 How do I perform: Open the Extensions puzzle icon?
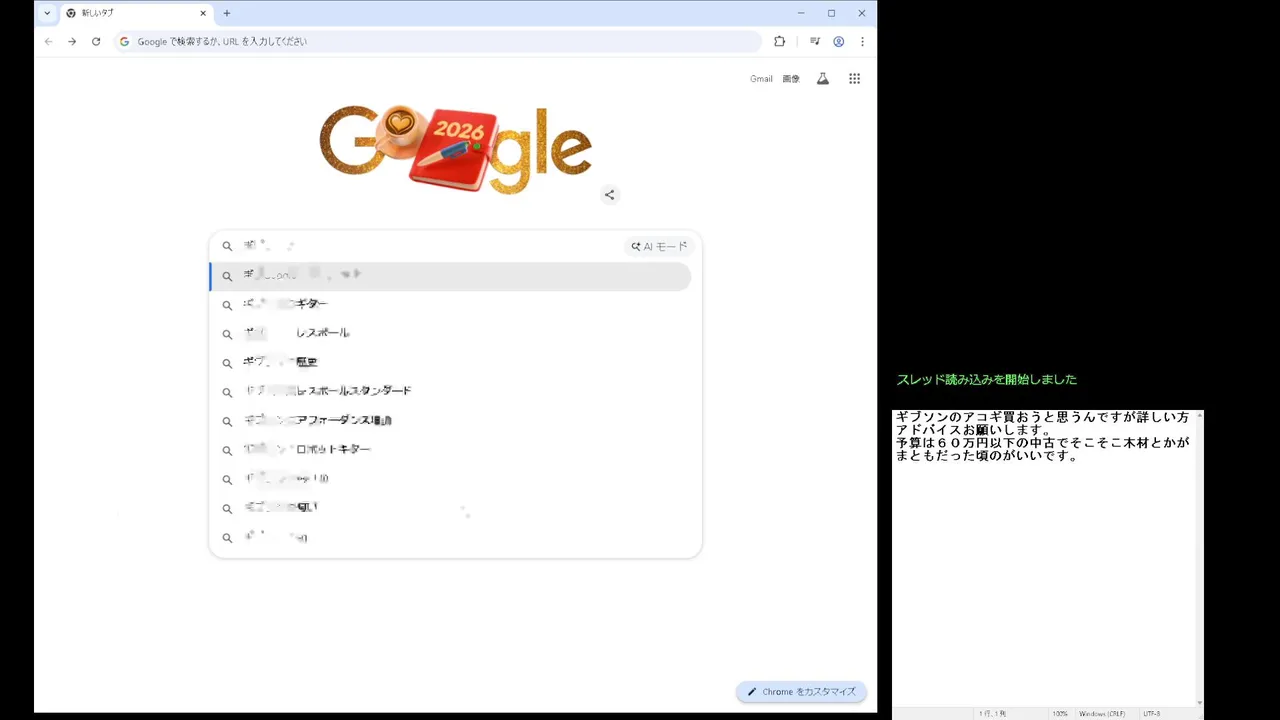click(x=780, y=41)
